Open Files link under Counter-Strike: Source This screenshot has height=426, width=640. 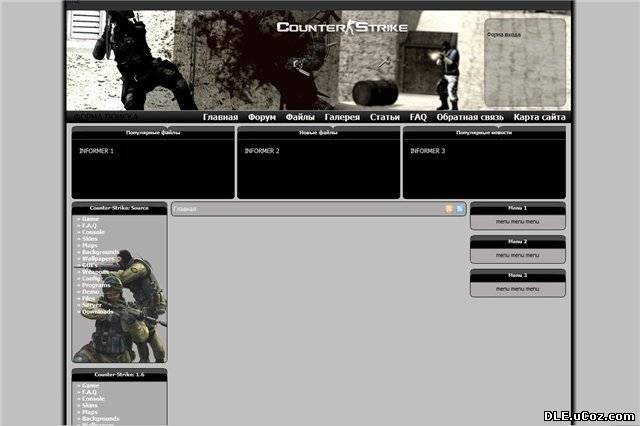click(x=89, y=299)
